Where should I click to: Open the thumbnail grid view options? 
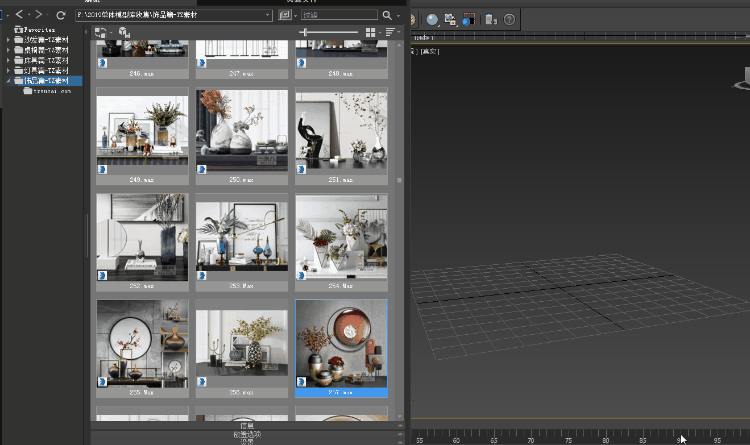coord(371,33)
